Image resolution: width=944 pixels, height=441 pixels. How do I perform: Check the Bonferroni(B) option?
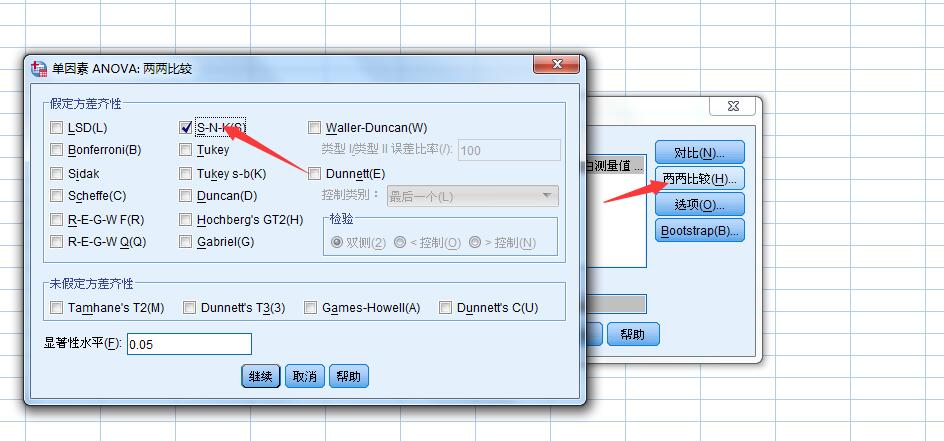tap(57, 149)
